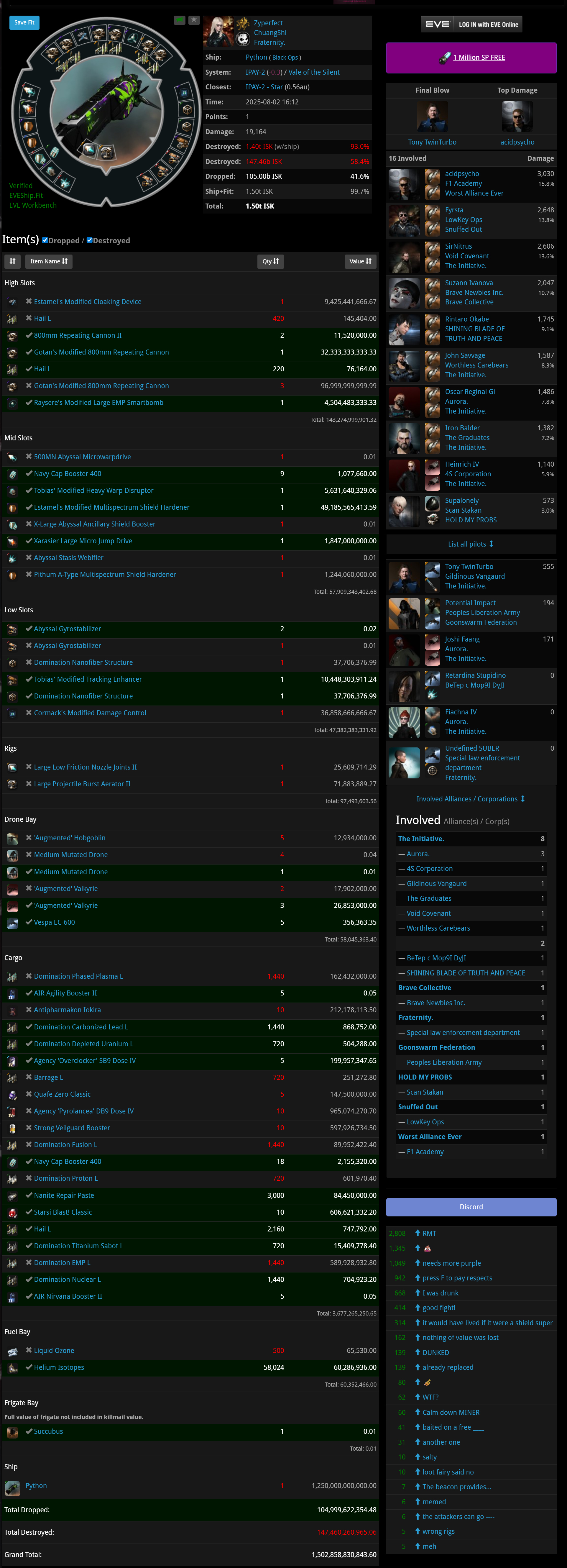
Task: Open the Tony TwinTurbo Final Blow portrait
Action: coord(433,116)
